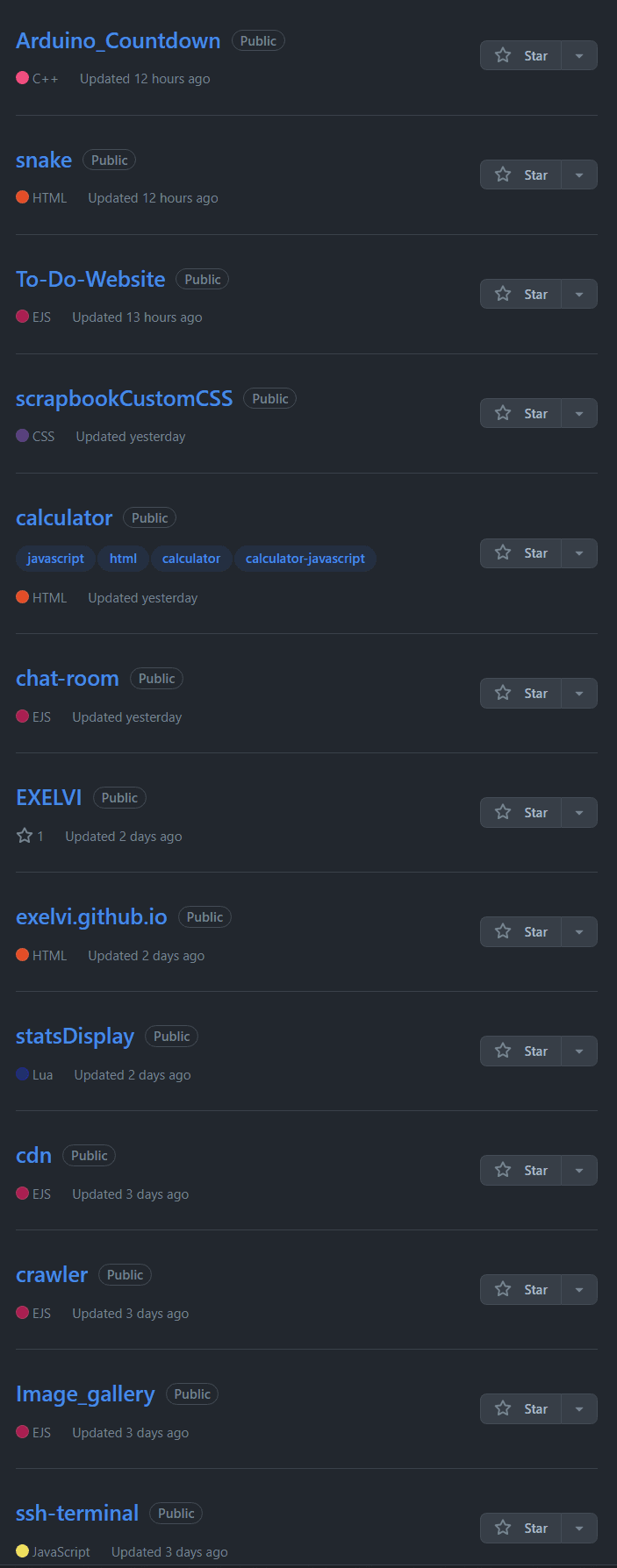This screenshot has width=617, height=1568.
Task: Click the star icon for To-Do-Website
Action: [x=504, y=295]
